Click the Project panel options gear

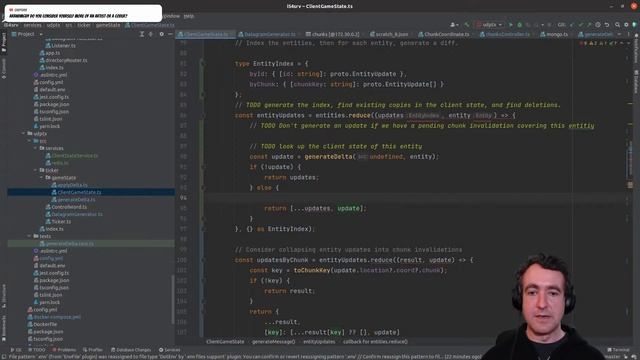click(161, 34)
